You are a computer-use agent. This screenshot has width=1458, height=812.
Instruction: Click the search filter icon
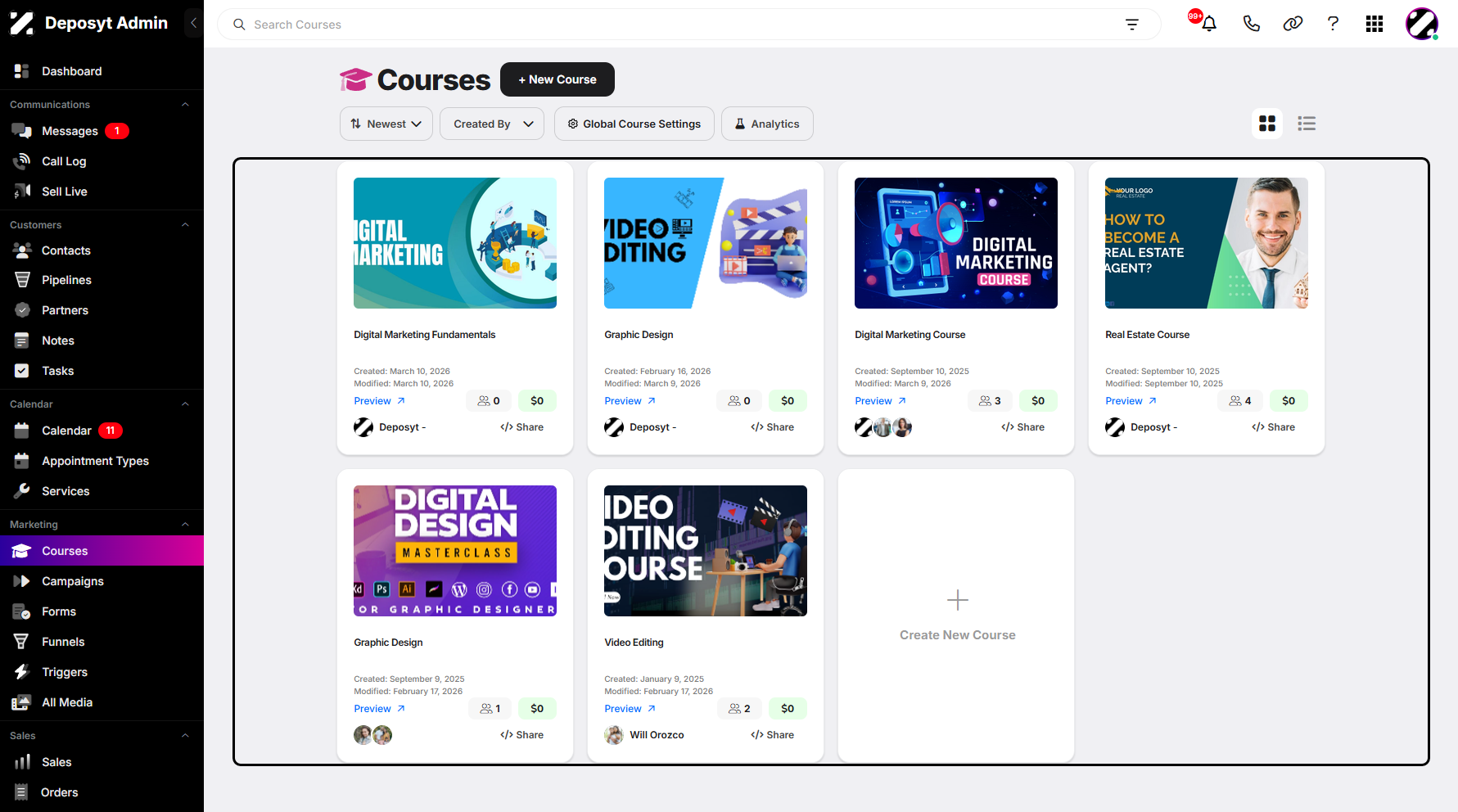pos(1132,25)
